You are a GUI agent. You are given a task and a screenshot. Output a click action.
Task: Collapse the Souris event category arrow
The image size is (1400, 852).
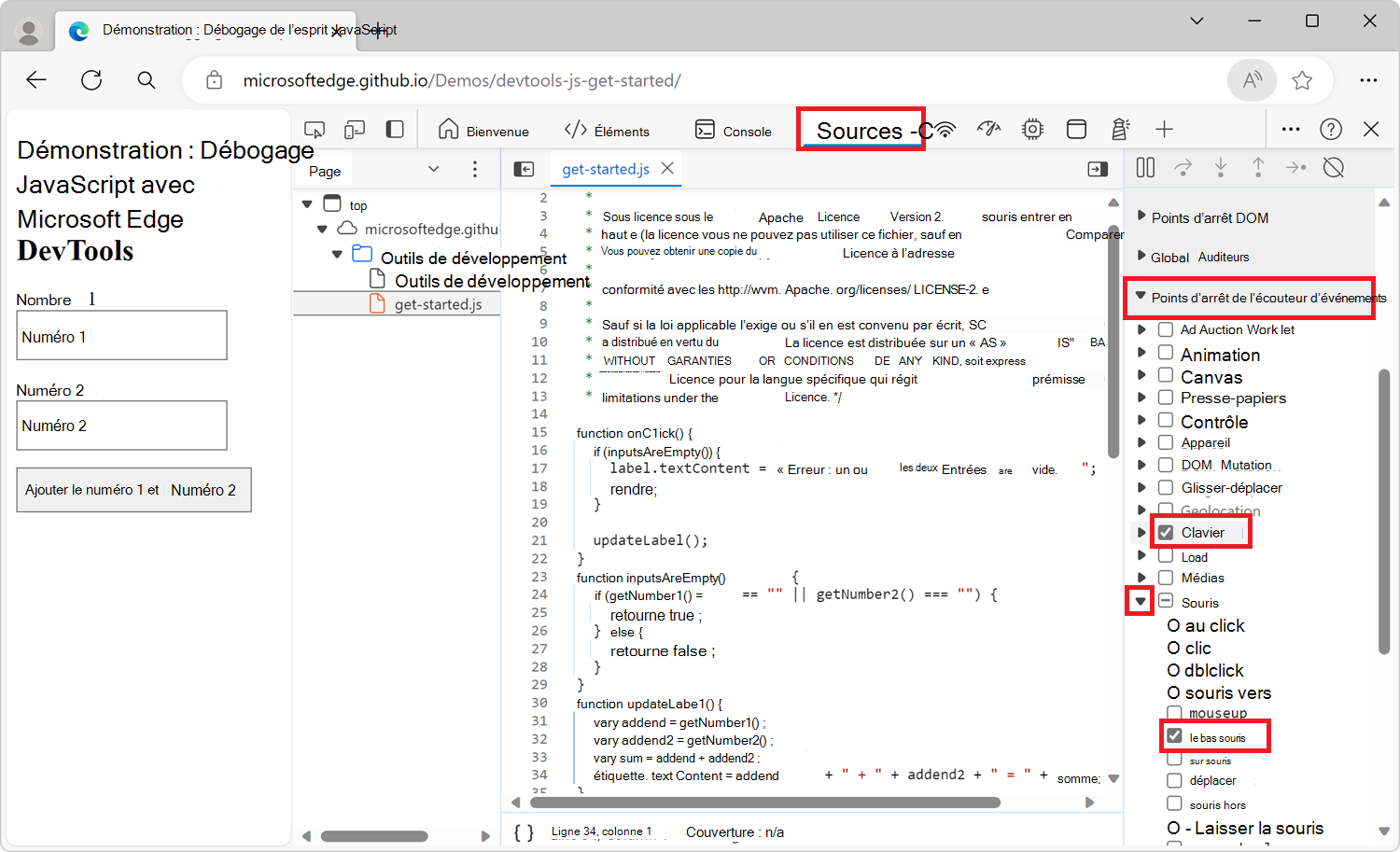pyautogui.click(x=1141, y=601)
